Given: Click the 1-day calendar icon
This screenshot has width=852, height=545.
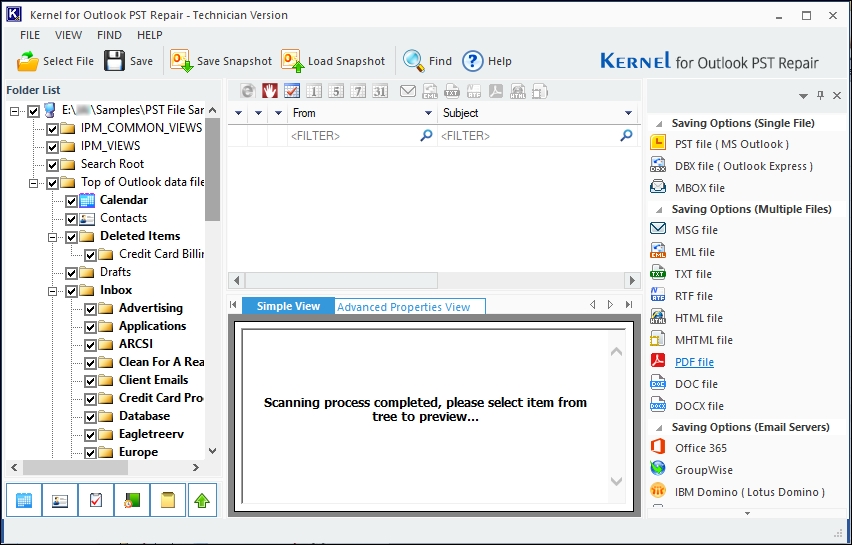Looking at the screenshot, I should [314, 91].
